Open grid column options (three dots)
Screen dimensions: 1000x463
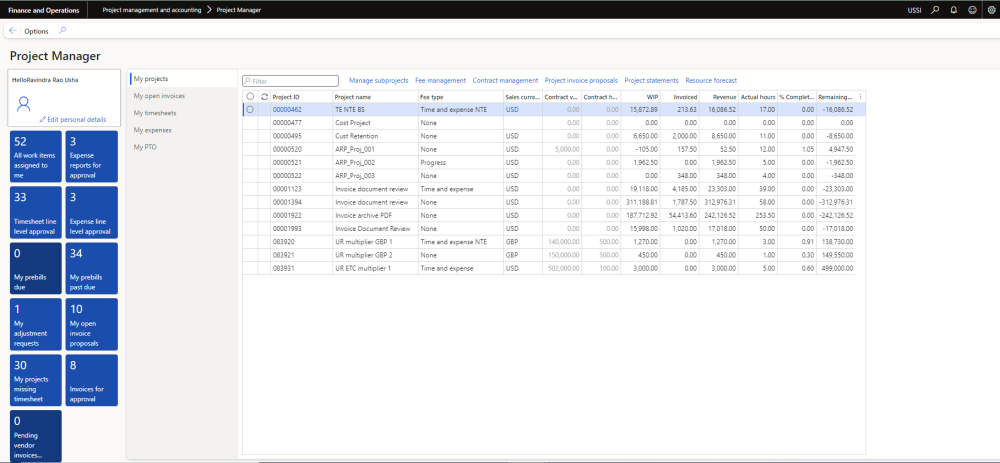point(860,97)
